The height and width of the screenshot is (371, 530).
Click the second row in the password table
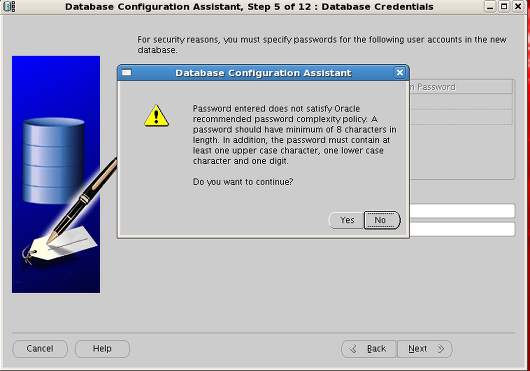click(x=461, y=117)
